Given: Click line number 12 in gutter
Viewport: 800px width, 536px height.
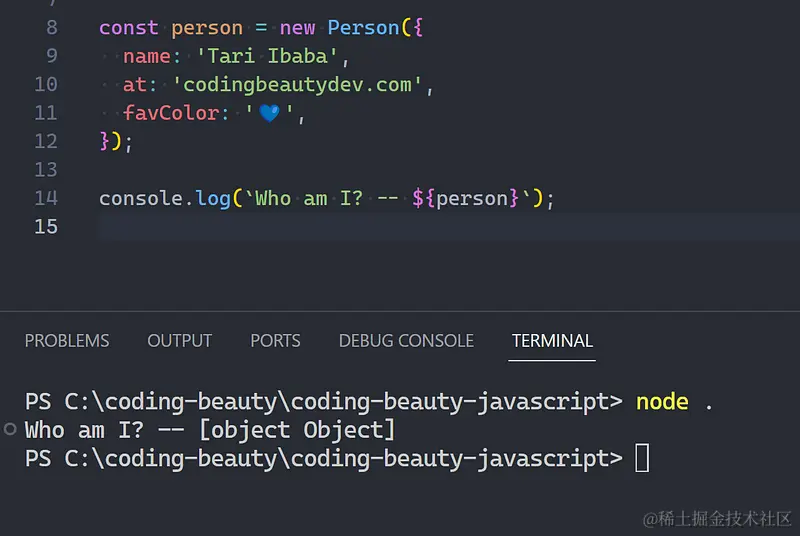Looking at the screenshot, I should [x=46, y=141].
